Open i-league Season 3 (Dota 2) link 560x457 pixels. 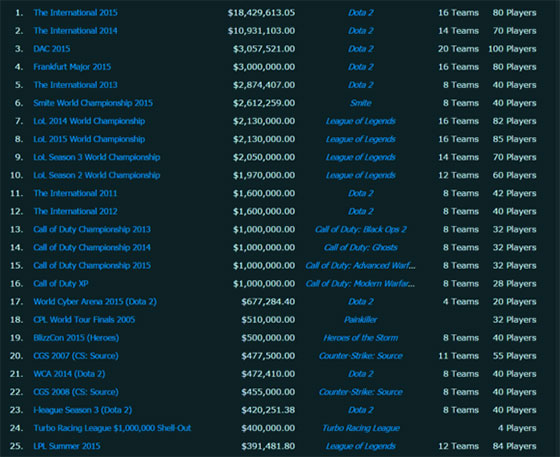click(x=82, y=410)
